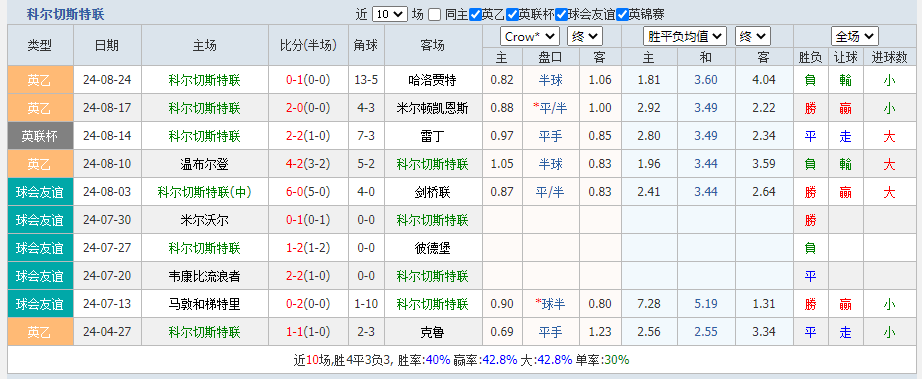Click the 盘口 column header

550,58
